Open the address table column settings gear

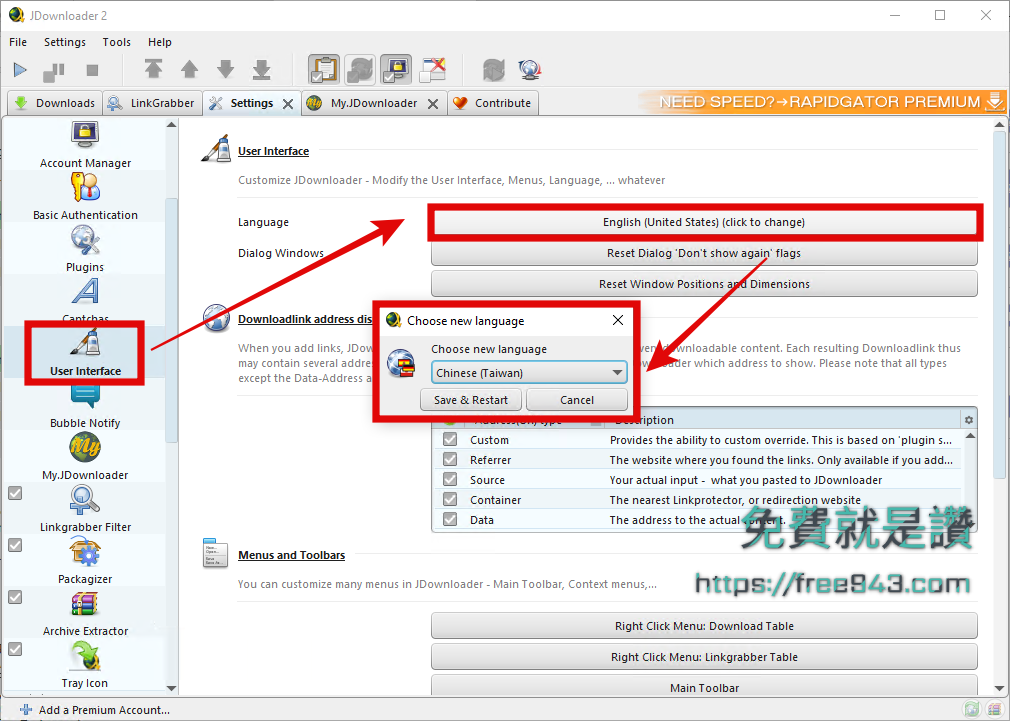point(967,420)
